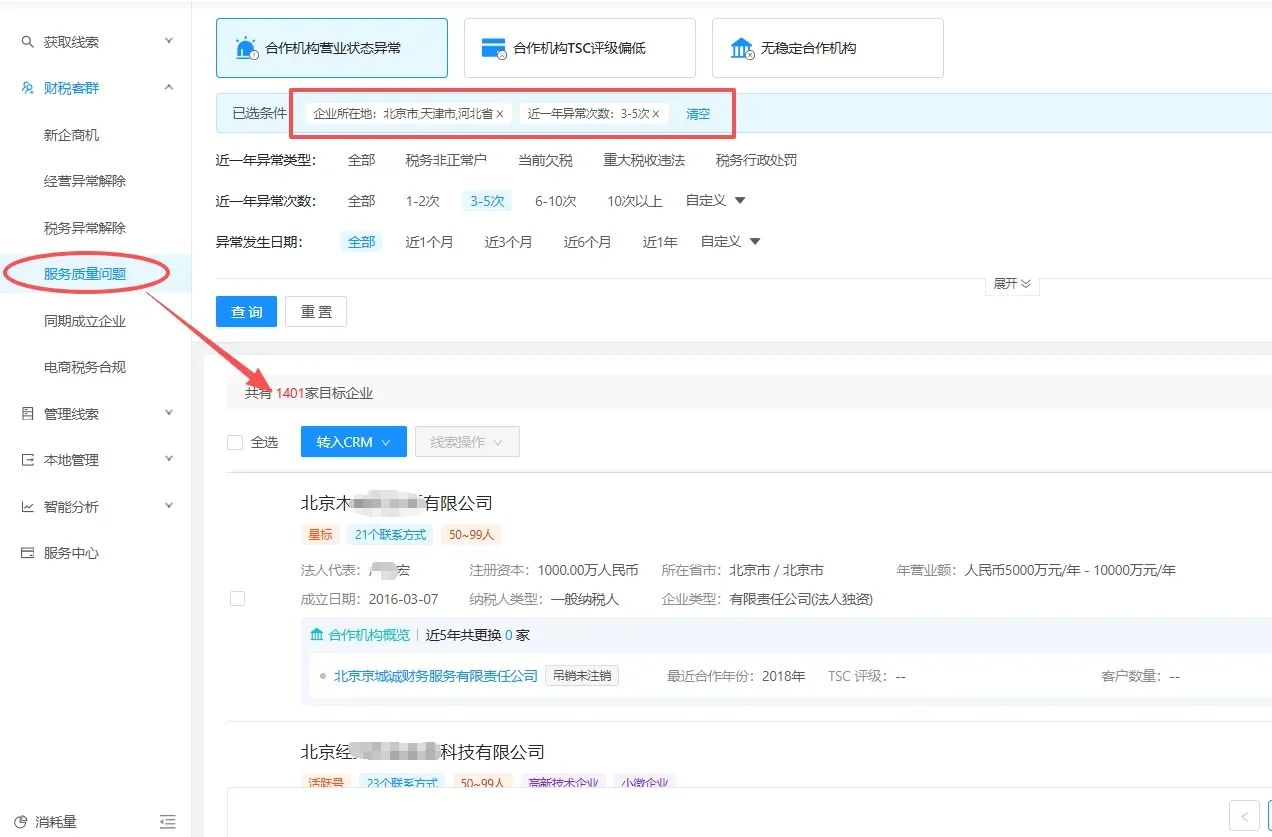
Task: Select 全部 for 近一年异常类型
Action: pos(361,160)
